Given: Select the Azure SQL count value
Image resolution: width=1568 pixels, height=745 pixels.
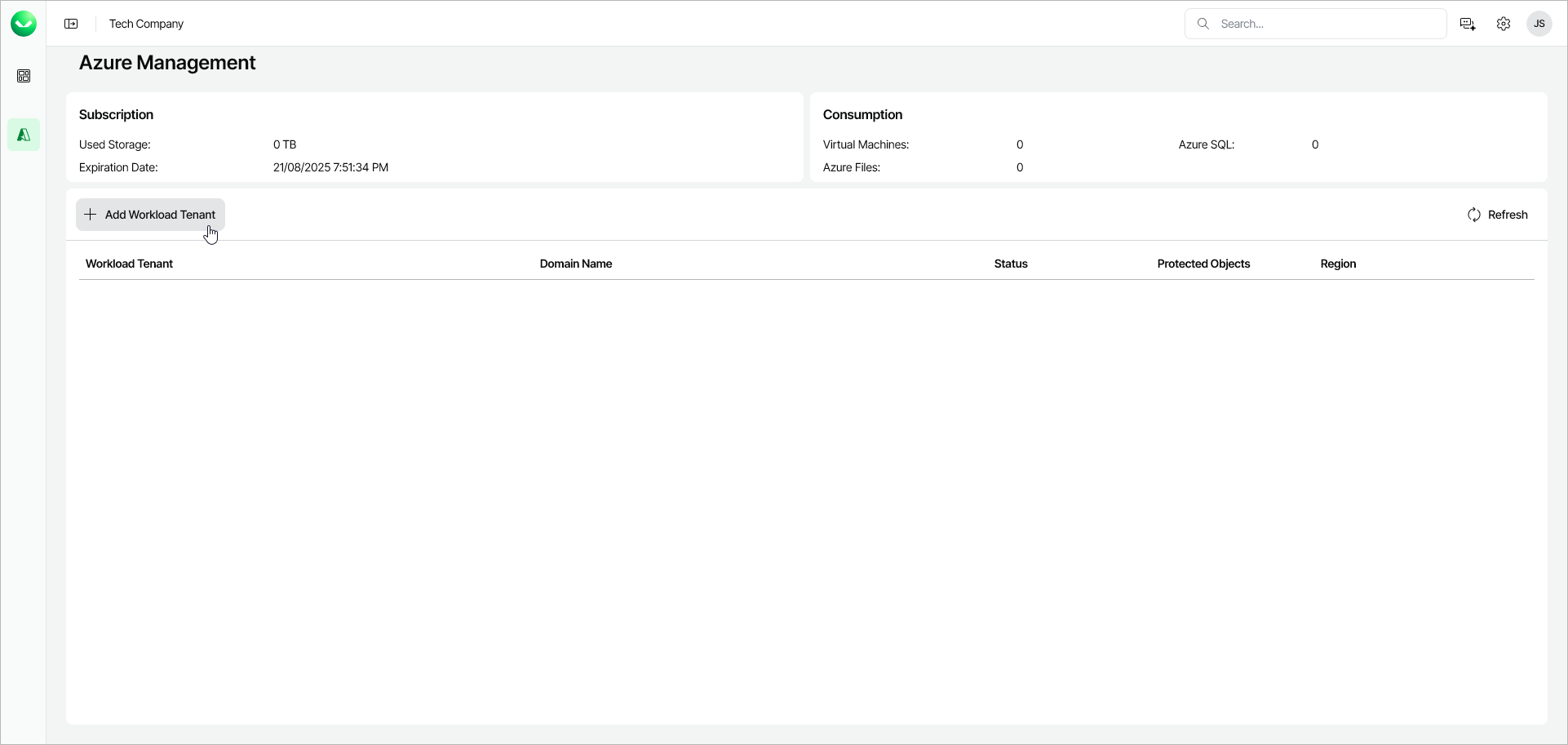Looking at the screenshot, I should pos(1315,144).
